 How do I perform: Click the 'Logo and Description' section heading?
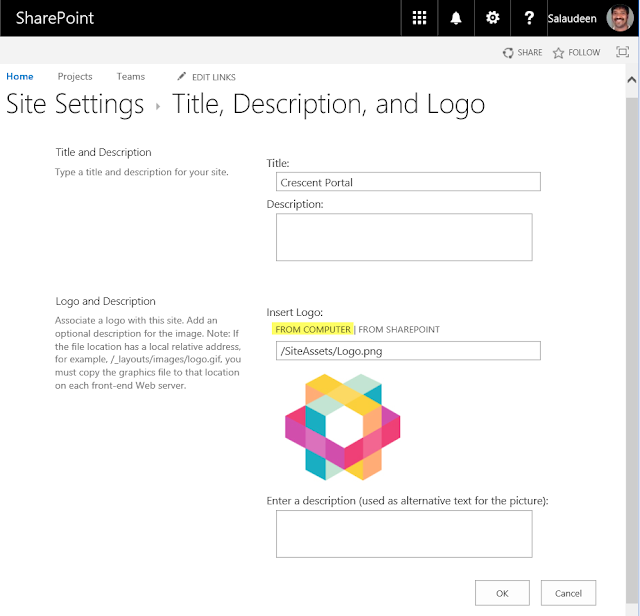(x=105, y=301)
